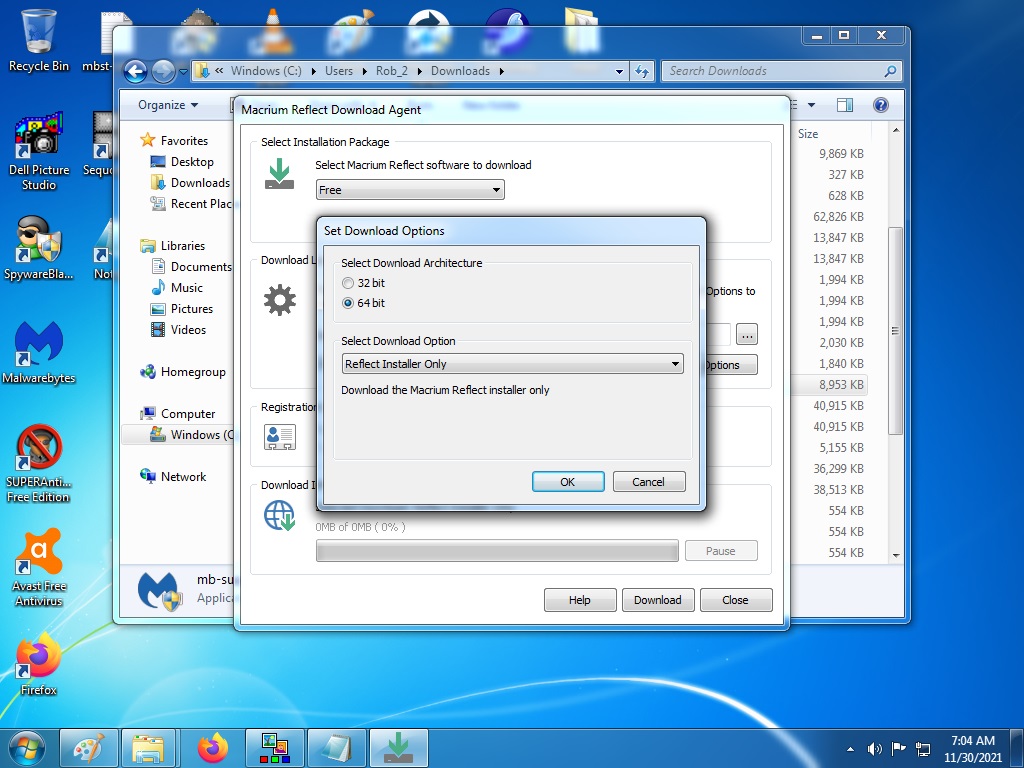Toggle the Explorer preview pane
The height and width of the screenshot is (768, 1024).
coord(845,105)
